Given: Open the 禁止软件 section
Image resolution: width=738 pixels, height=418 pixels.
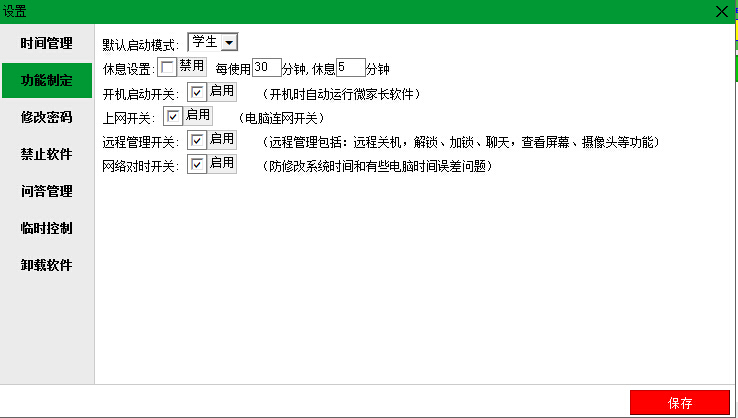Looking at the screenshot, I should [x=47, y=154].
